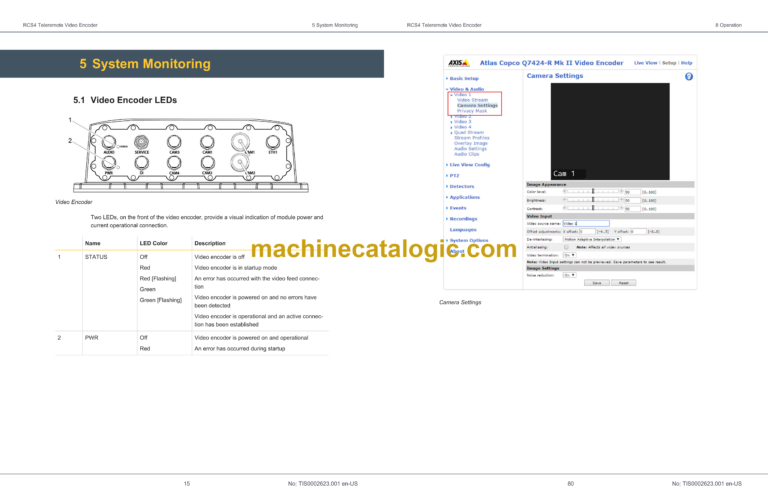Click page number 15 in footer
768x497 pixels.
pos(187,484)
